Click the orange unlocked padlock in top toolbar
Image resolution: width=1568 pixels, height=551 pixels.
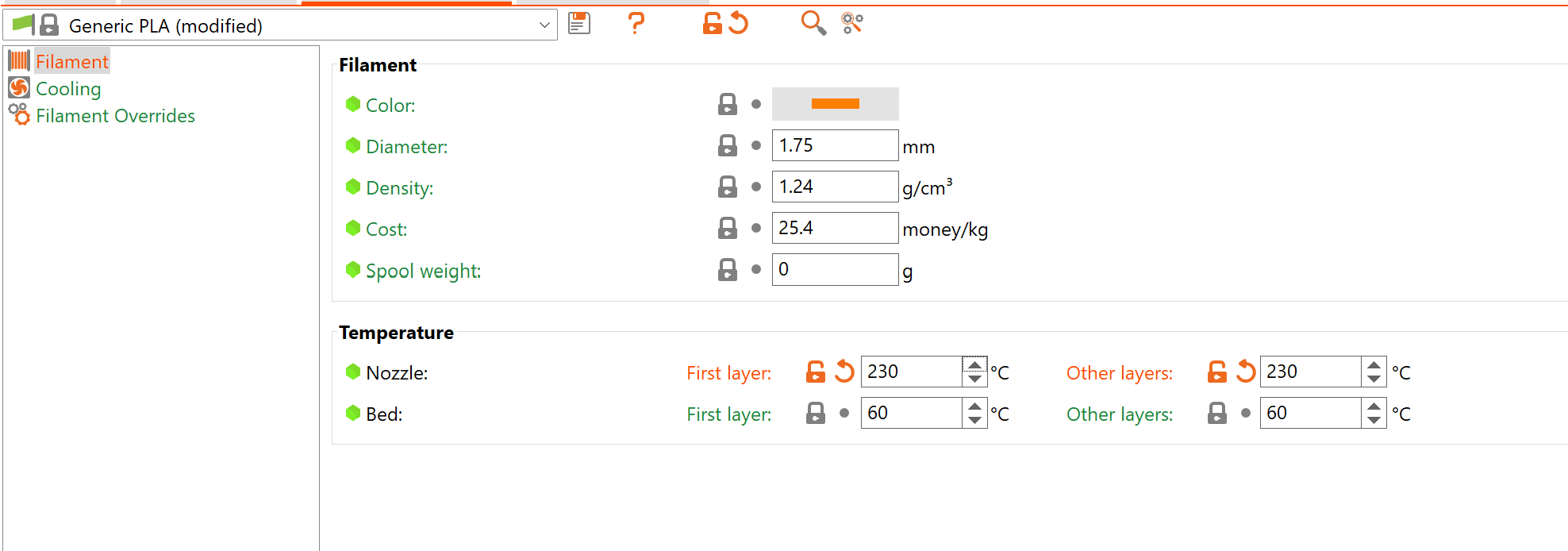click(x=712, y=24)
